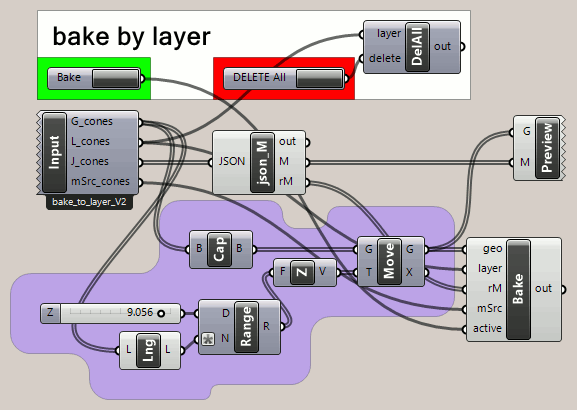Viewport: 577px width, 410px height.
Task: Select the Preview component
Action: click(547, 148)
